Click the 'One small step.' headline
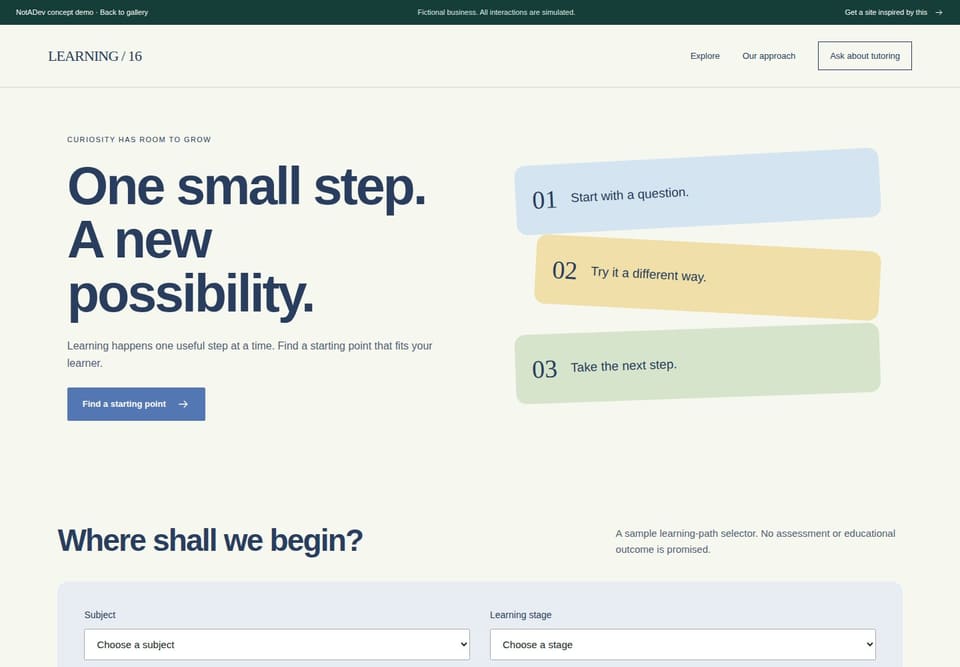This screenshot has width=960, height=667. [x=246, y=186]
